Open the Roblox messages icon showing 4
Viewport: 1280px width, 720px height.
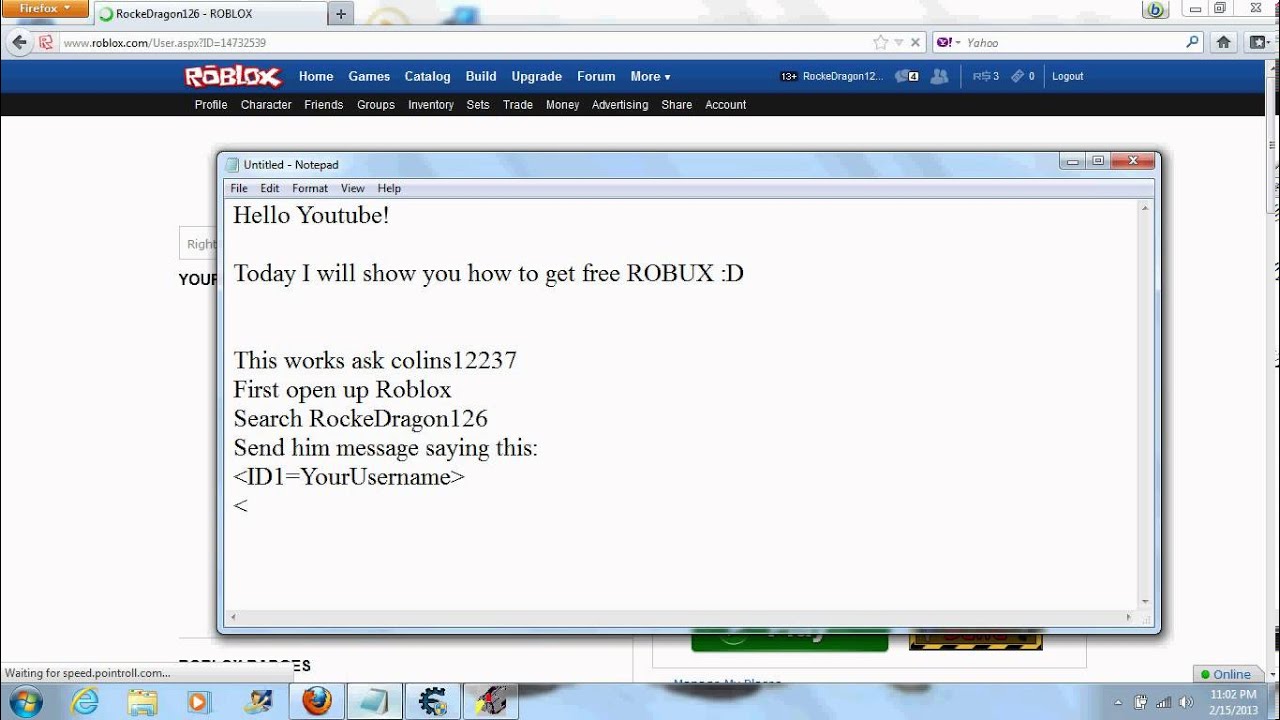[907, 76]
